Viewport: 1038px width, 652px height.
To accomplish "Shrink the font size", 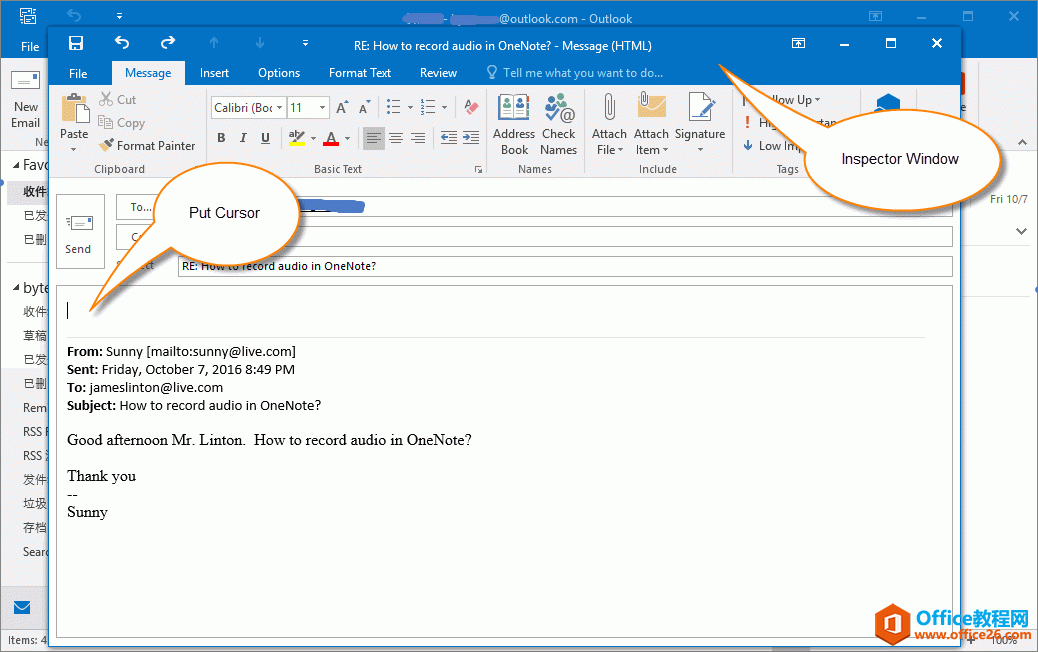I will tap(364, 107).
